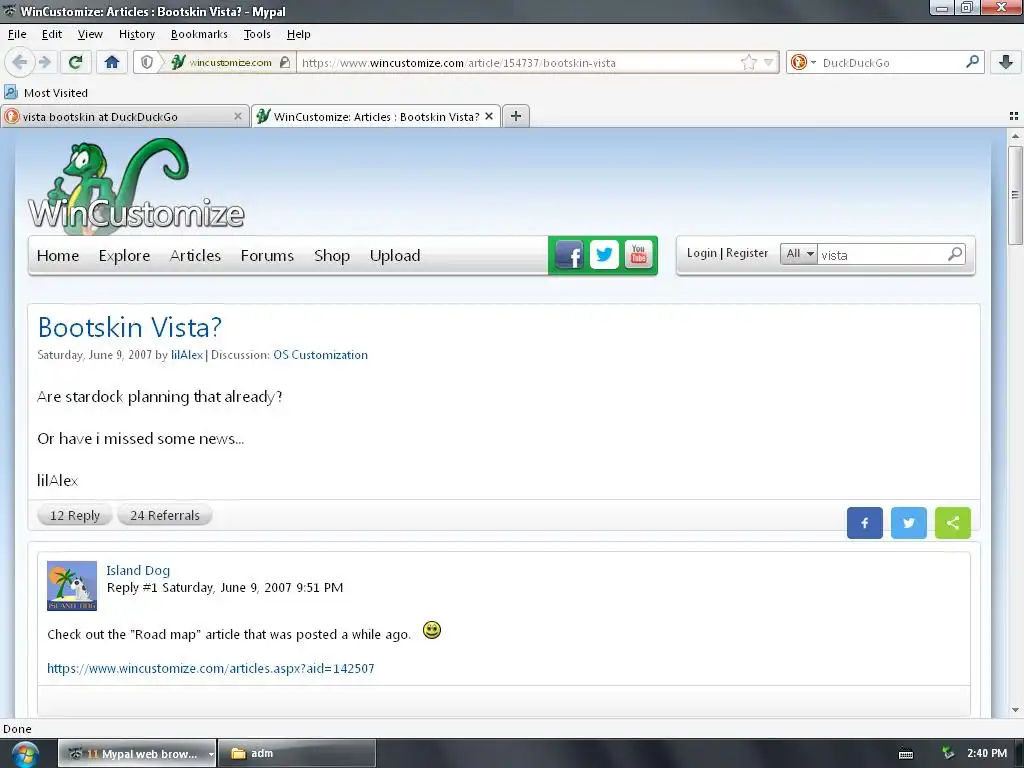Open the Windows Start orb

[24, 754]
